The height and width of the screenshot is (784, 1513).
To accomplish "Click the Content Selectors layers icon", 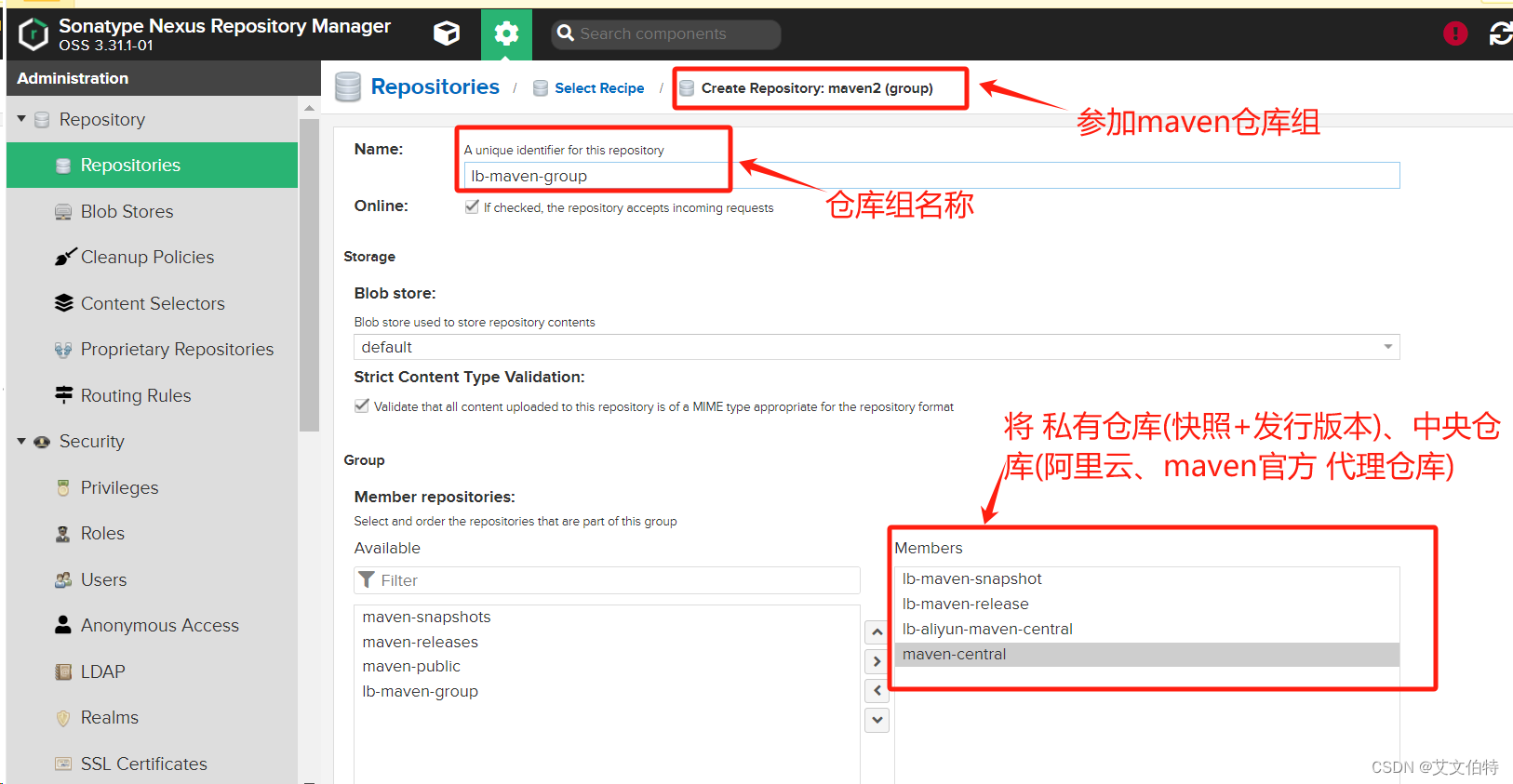I will click(x=63, y=303).
